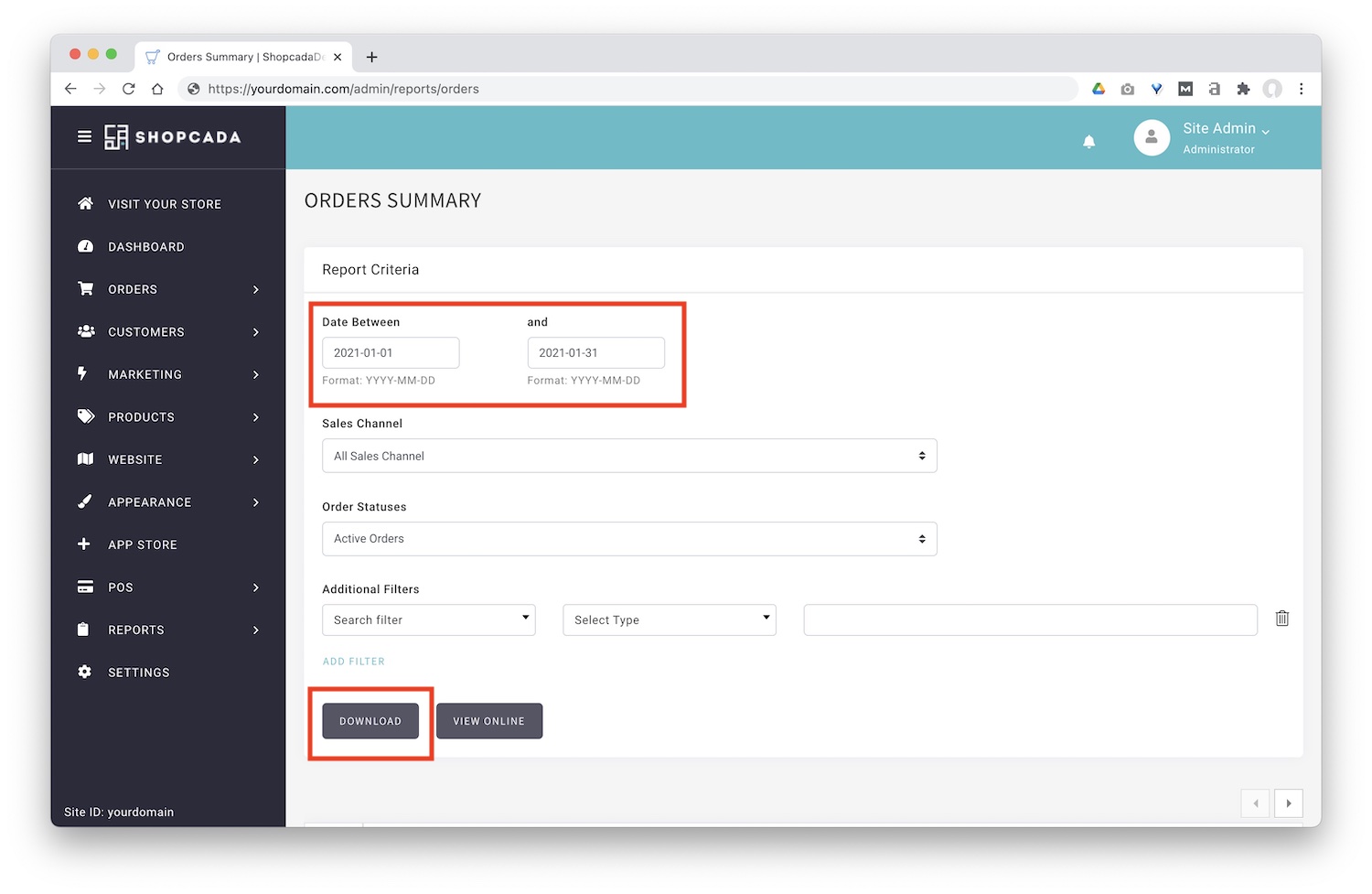Select the Orders Summary browser tab

coord(243,57)
